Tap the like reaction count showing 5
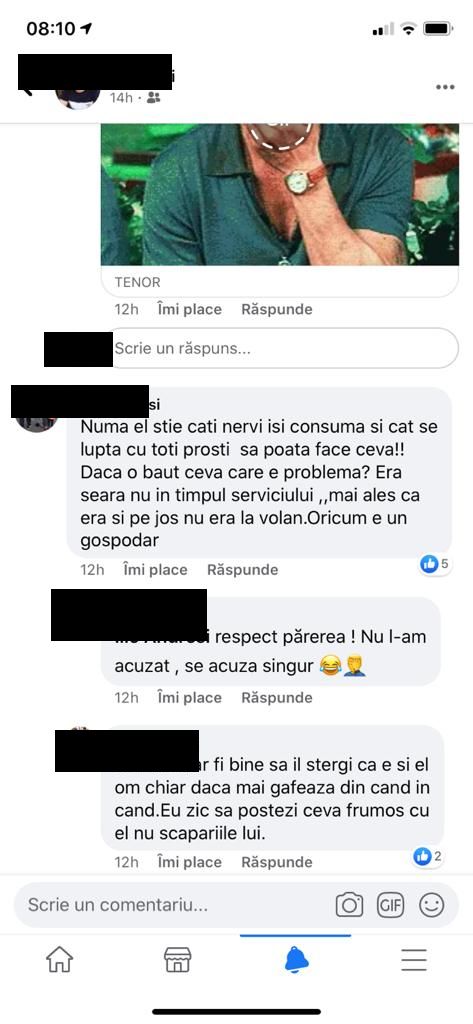The image size is (473, 1024). [x=435, y=564]
